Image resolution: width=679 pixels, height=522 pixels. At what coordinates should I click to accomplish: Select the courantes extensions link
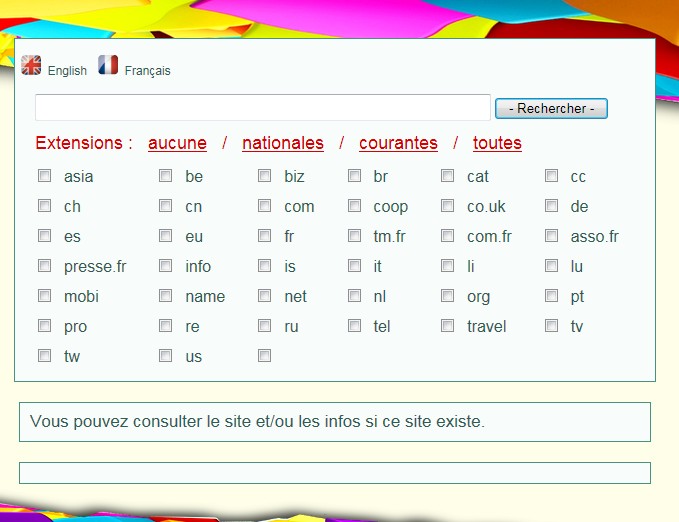(398, 143)
